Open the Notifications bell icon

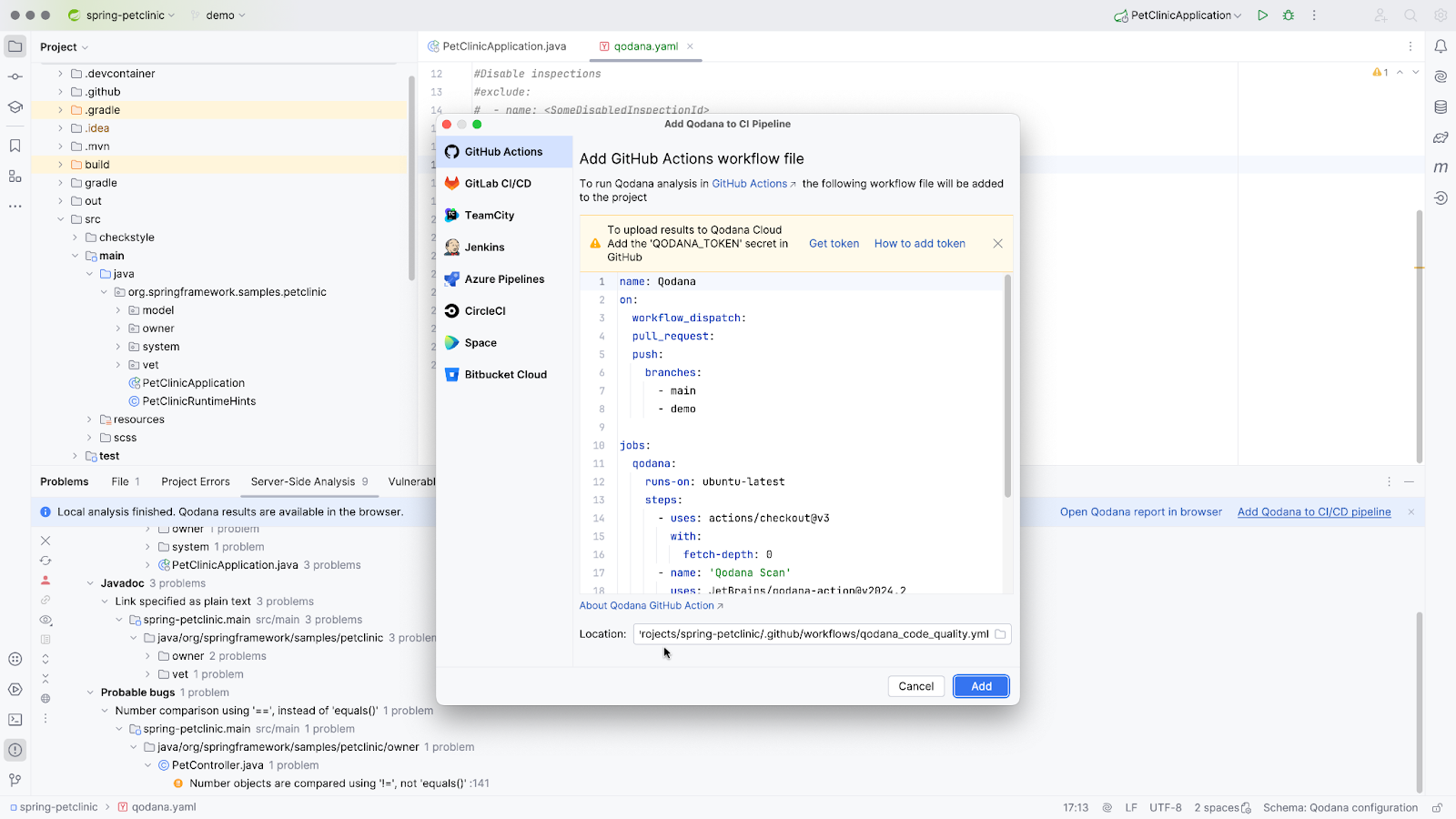[x=1441, y=46]
